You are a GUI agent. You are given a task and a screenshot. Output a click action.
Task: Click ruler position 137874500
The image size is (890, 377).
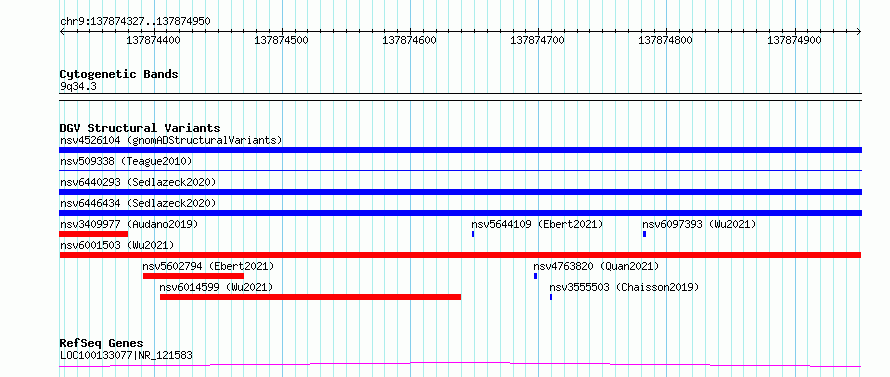click(x=282, y=40)
